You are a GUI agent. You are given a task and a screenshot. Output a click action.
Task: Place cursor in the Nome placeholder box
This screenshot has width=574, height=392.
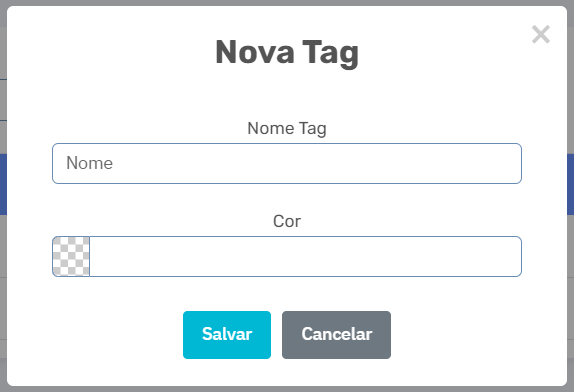point(287,163)
